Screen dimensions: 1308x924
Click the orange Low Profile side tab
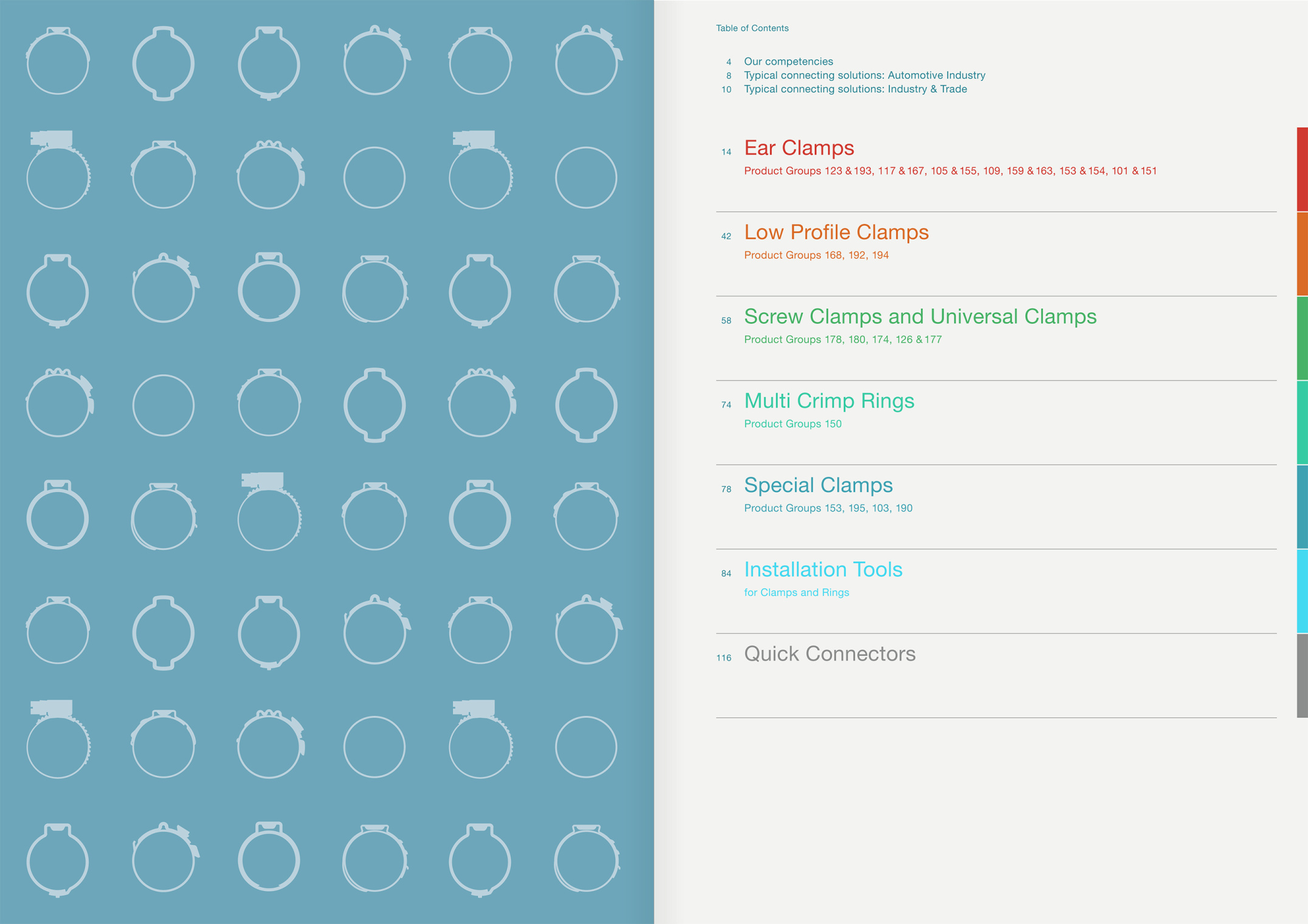tap(1302, 254)
